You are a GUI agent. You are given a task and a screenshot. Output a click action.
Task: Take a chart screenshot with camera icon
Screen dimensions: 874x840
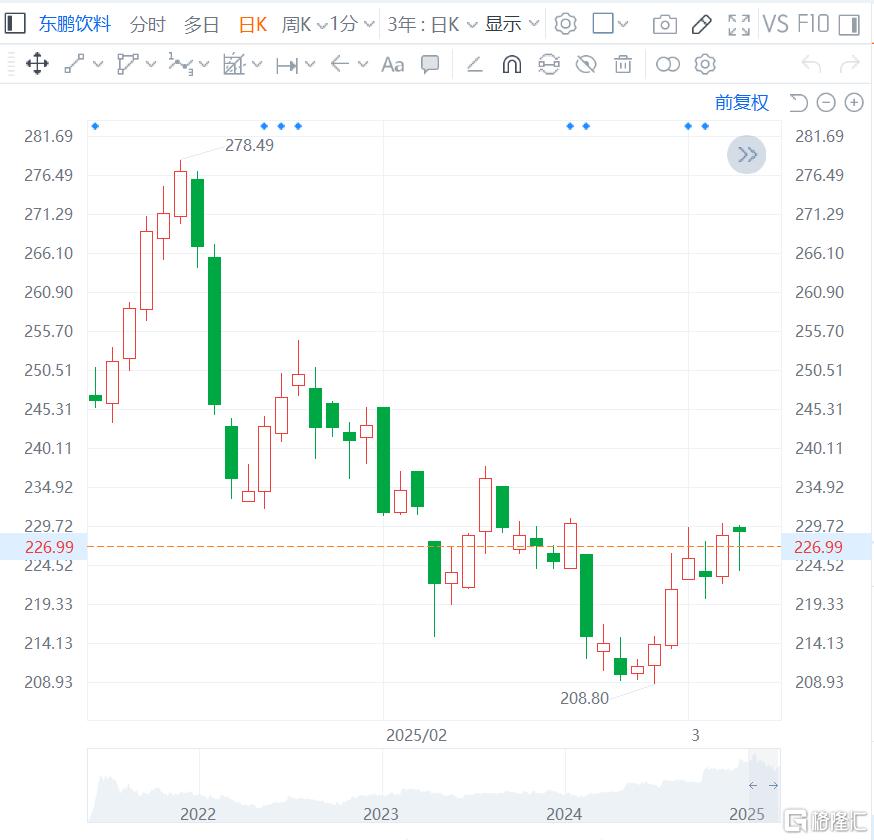point(664,24)
